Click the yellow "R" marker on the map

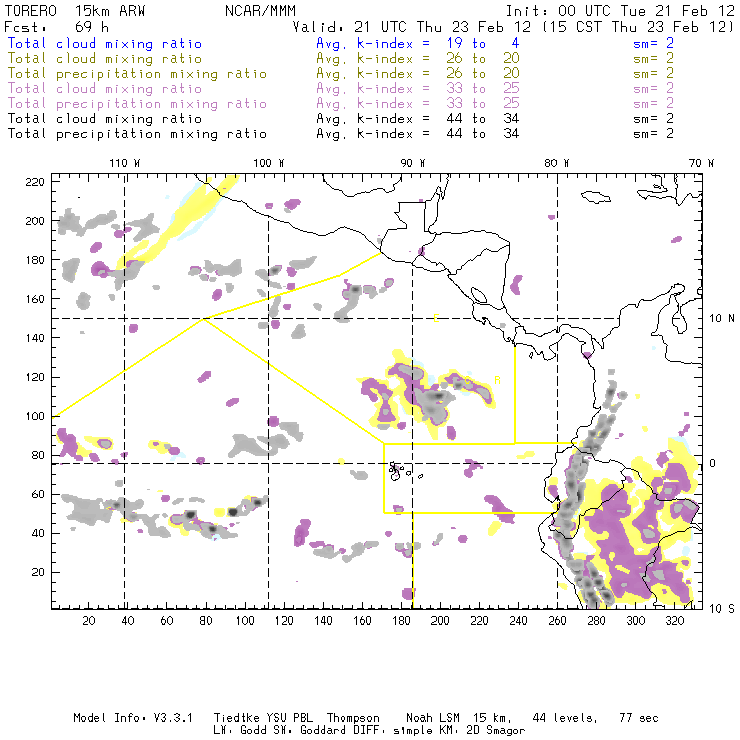497,380
